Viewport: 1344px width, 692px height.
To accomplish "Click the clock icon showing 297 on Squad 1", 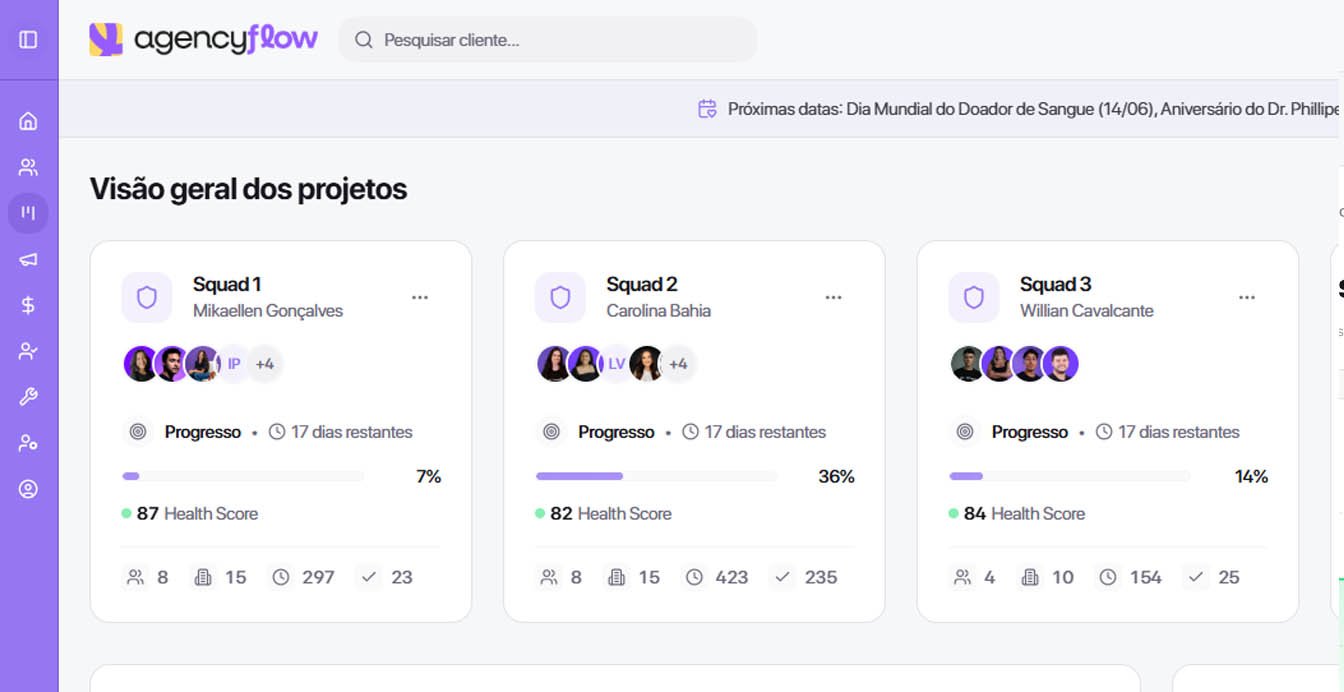I will click(281, 577).
